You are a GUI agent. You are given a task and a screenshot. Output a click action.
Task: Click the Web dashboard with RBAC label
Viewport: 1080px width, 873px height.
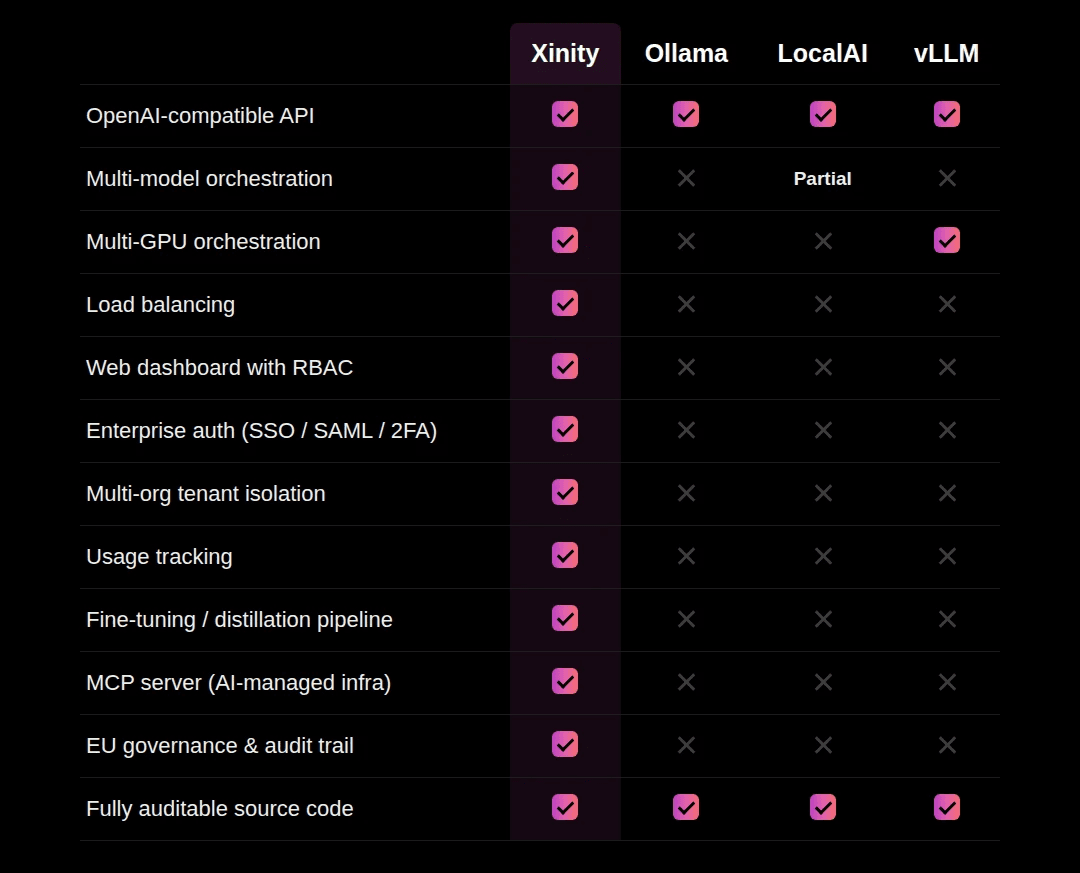(x=219, y=367)
